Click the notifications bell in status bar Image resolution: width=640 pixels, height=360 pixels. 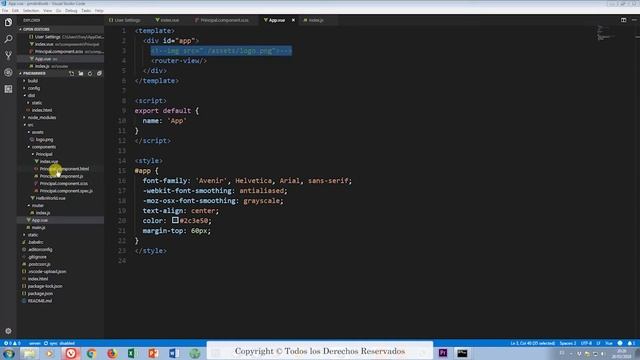[x=631, y=343]
